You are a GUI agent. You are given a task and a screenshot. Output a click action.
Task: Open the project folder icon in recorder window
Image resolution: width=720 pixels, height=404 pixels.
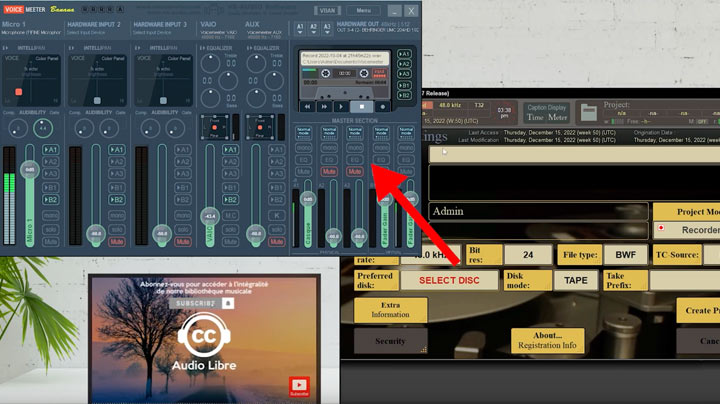pyautogui.click(x=589, y=112)
